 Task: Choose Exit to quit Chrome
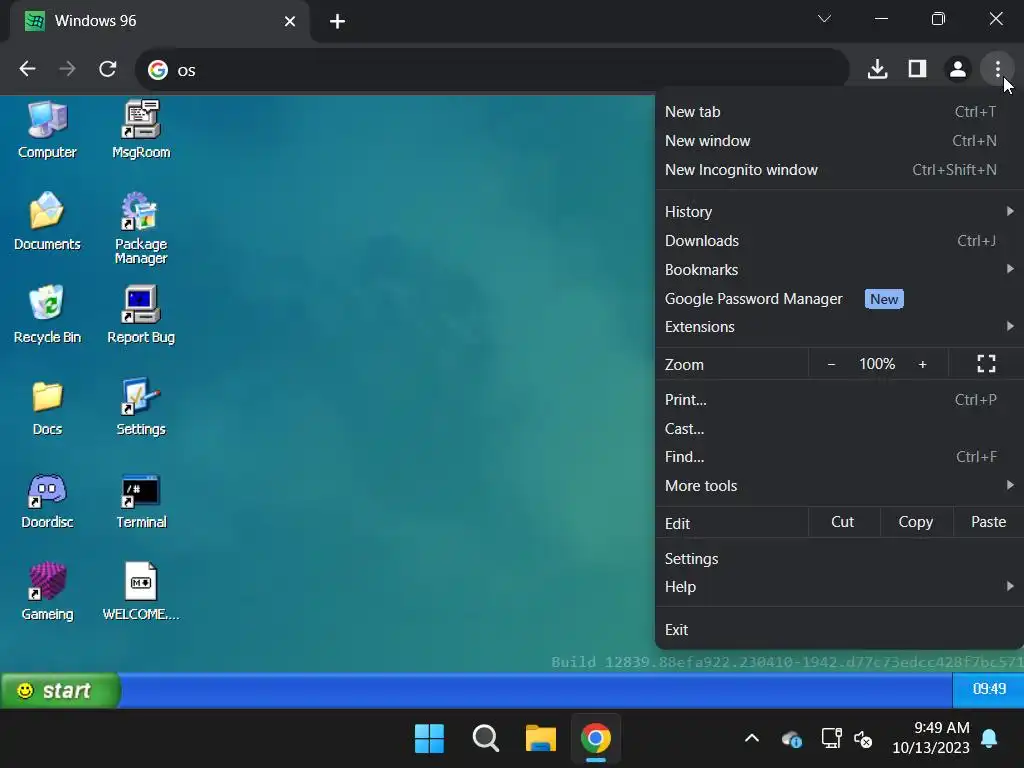[x=839, y=630]
